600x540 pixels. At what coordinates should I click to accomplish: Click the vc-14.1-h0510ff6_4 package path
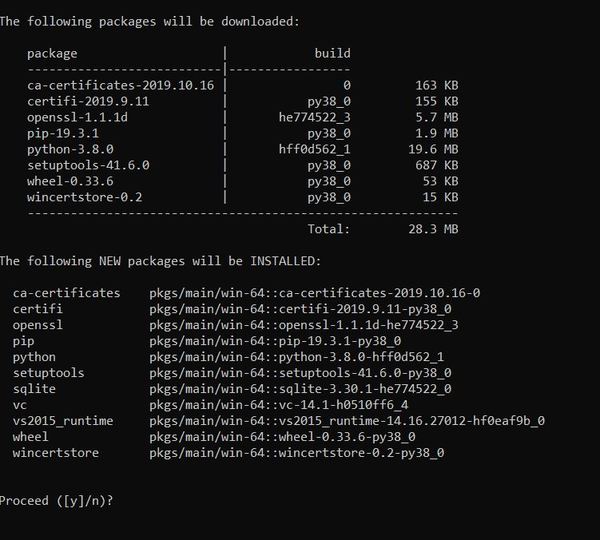click(279, 405)
